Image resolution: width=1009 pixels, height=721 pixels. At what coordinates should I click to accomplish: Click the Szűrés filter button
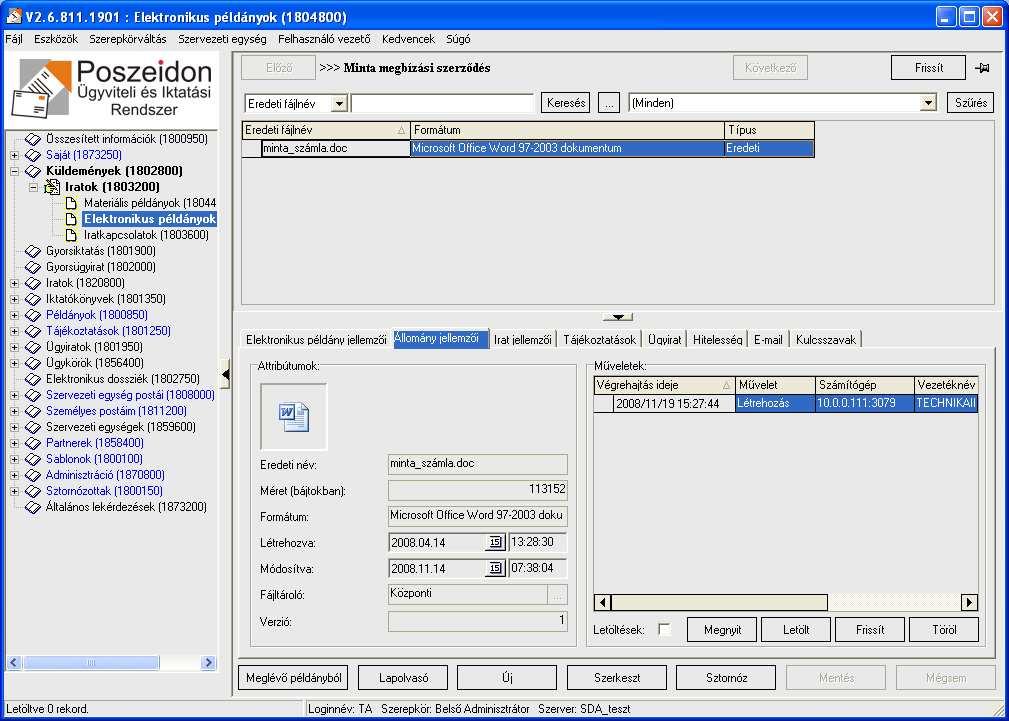(971, 103)
